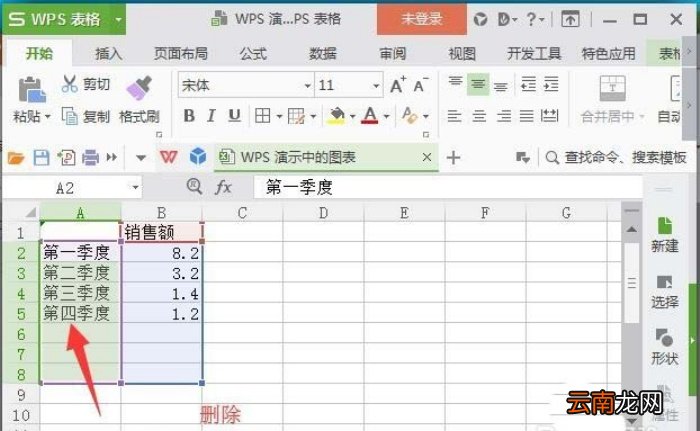Expand the font color dropdown arrow
The height and width of the screenshot is (431, 700).
[387, 117]
